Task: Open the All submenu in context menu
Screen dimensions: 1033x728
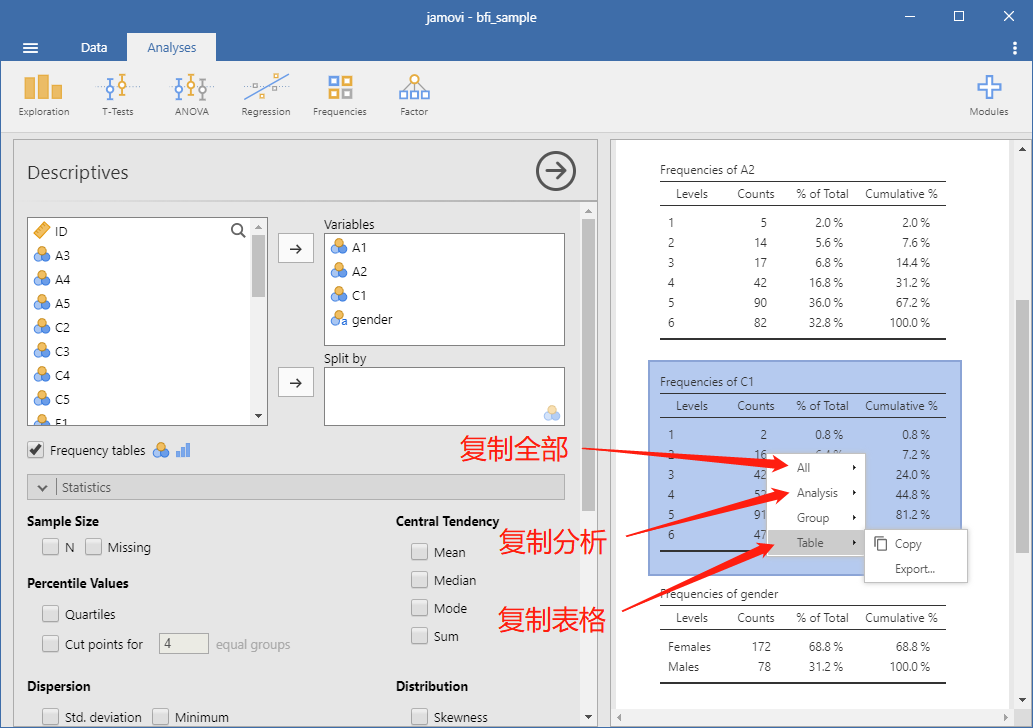Action: (x=816, y=468)
